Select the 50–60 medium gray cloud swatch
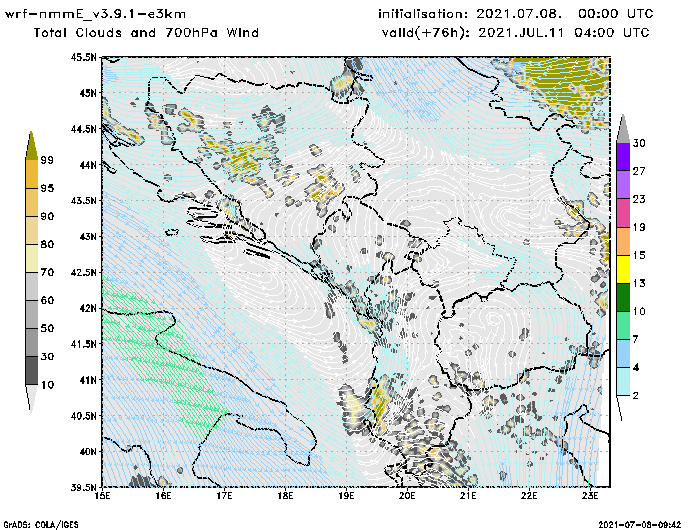Image resolution: width=700 pixels, height=530 pixels. (31, 315)
